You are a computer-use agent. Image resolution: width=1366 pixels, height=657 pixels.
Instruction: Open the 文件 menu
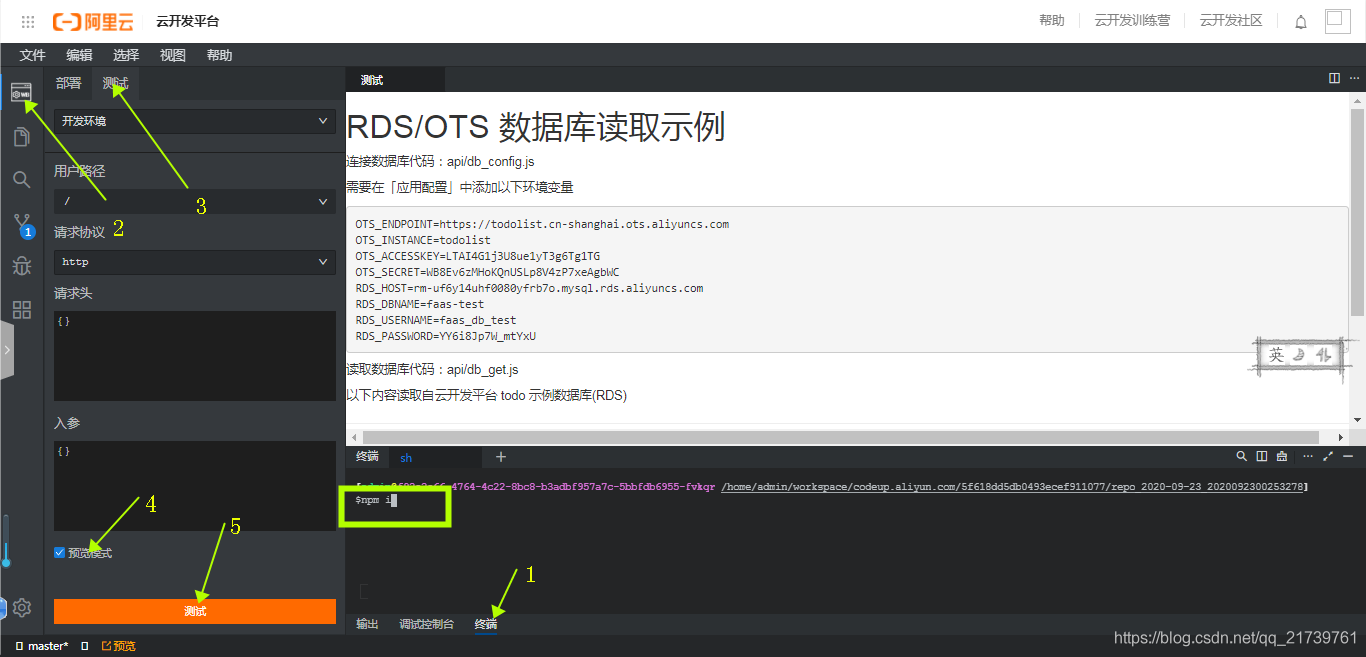tap(33, 55)
